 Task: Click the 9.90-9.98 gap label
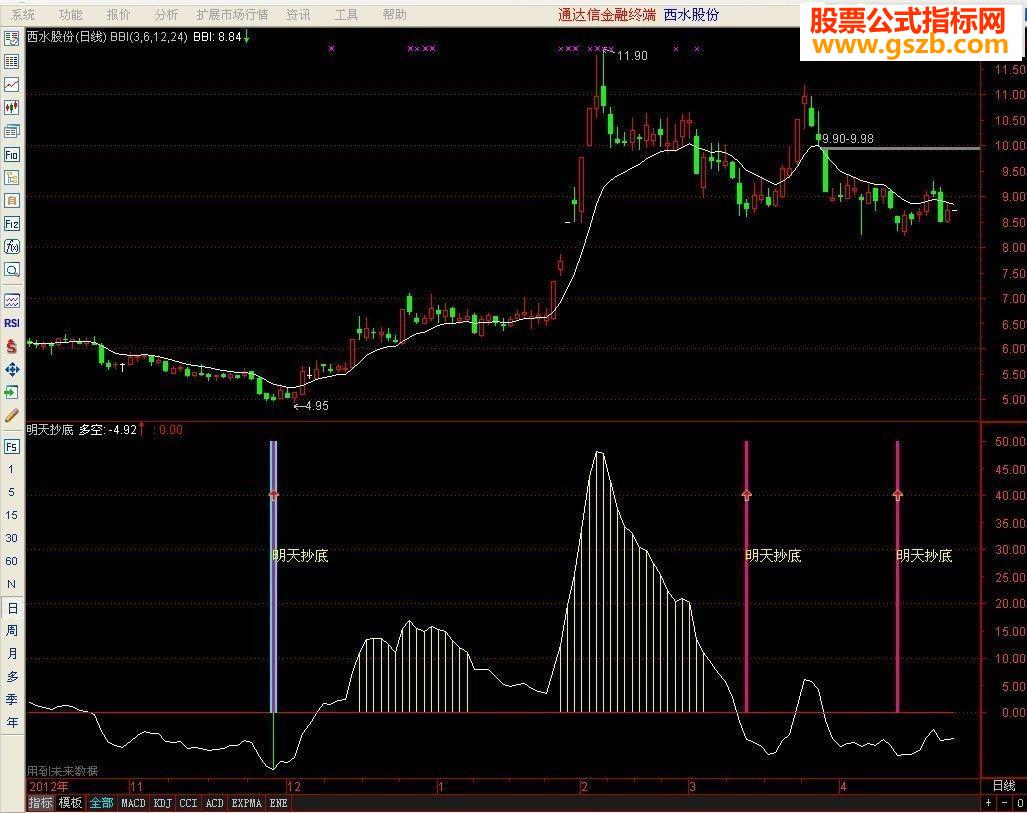point(848,138)
